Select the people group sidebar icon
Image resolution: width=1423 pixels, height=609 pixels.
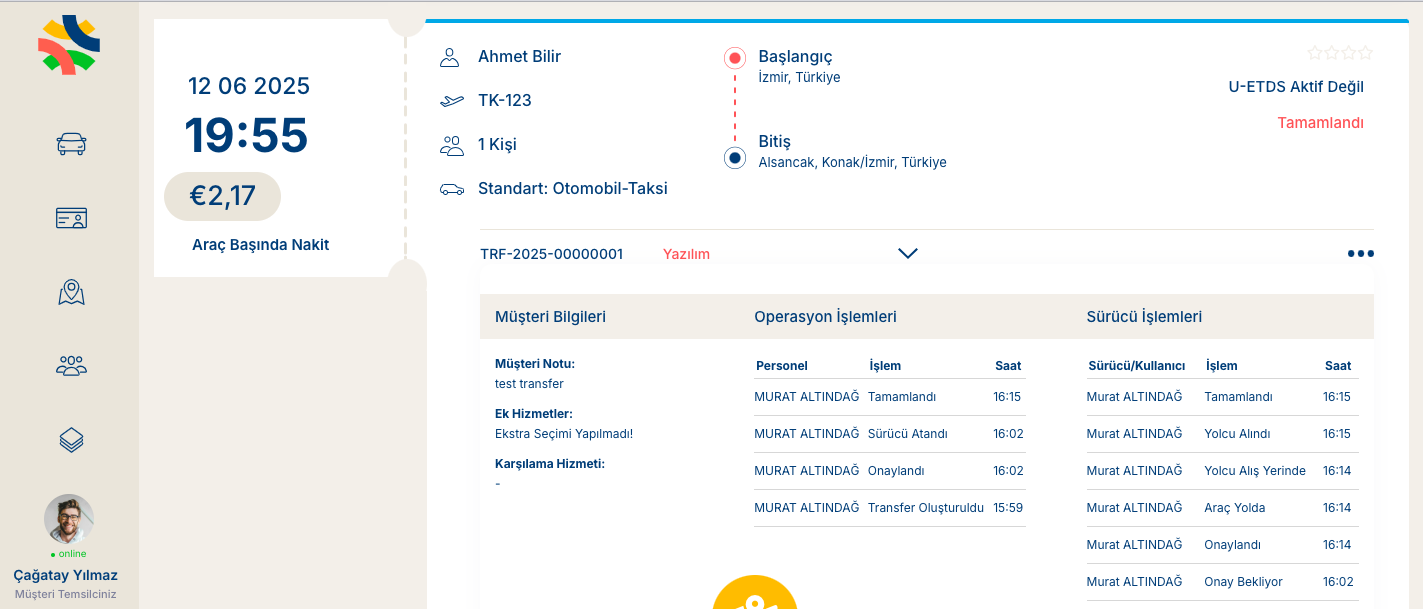(71, 366)
